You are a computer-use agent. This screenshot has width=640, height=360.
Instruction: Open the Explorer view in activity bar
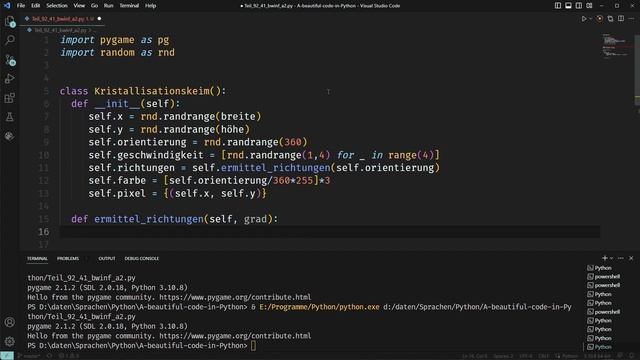point(10,22)
